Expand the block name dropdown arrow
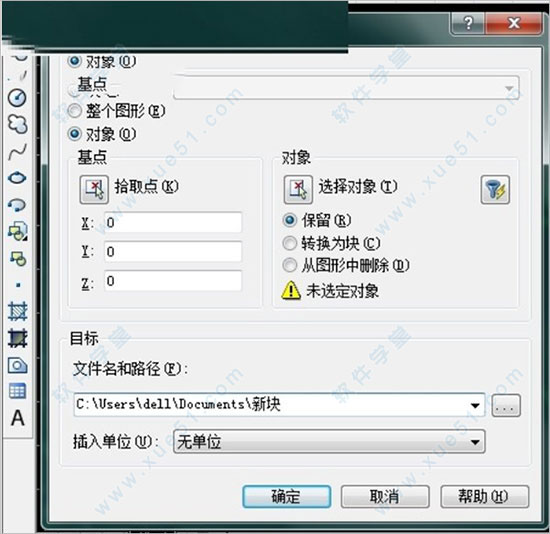Screen dimensions: 550x534 (x=509, y=88)
